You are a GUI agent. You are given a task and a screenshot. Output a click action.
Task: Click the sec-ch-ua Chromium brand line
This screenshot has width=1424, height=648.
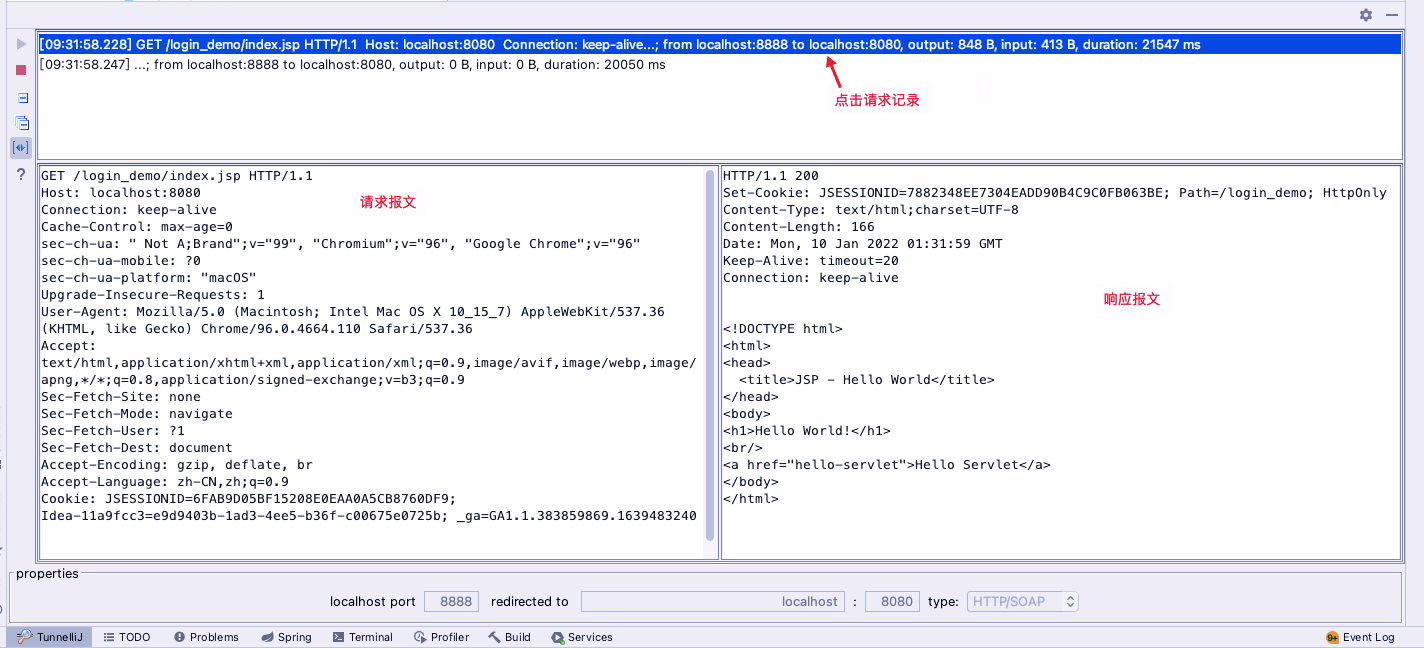(341, 244)
